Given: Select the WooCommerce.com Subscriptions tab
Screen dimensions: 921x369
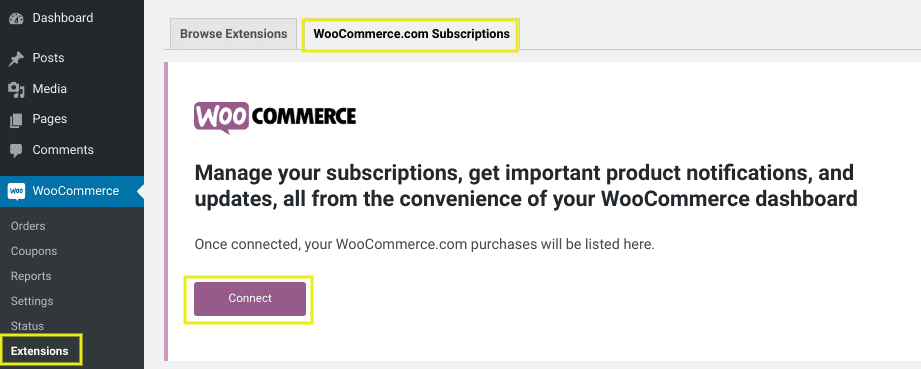Looking at the screenshot, I should pos(411,34).
